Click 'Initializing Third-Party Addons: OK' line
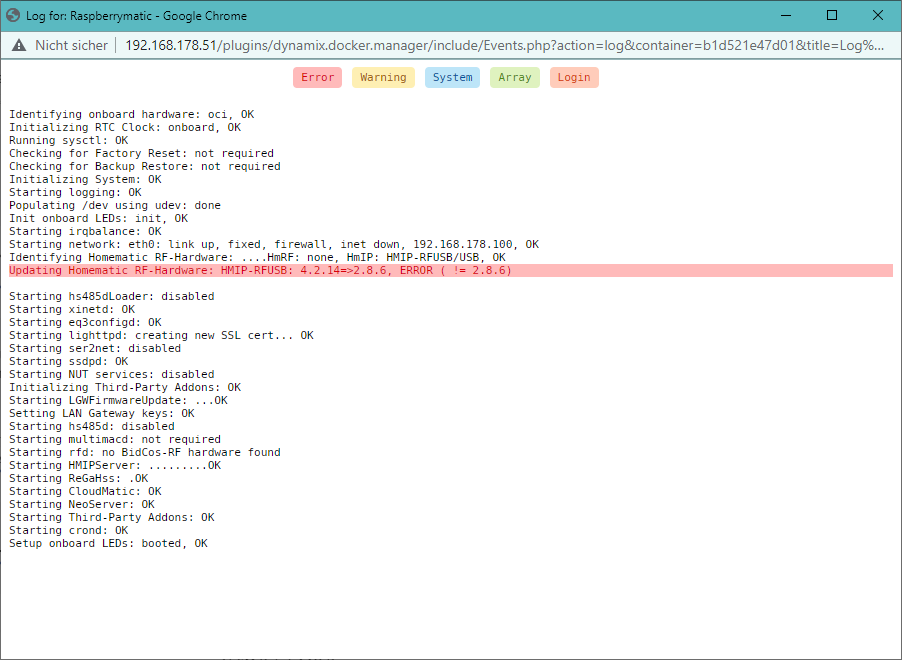This screenshot has height=660, width=902. (x=125, y=387)
